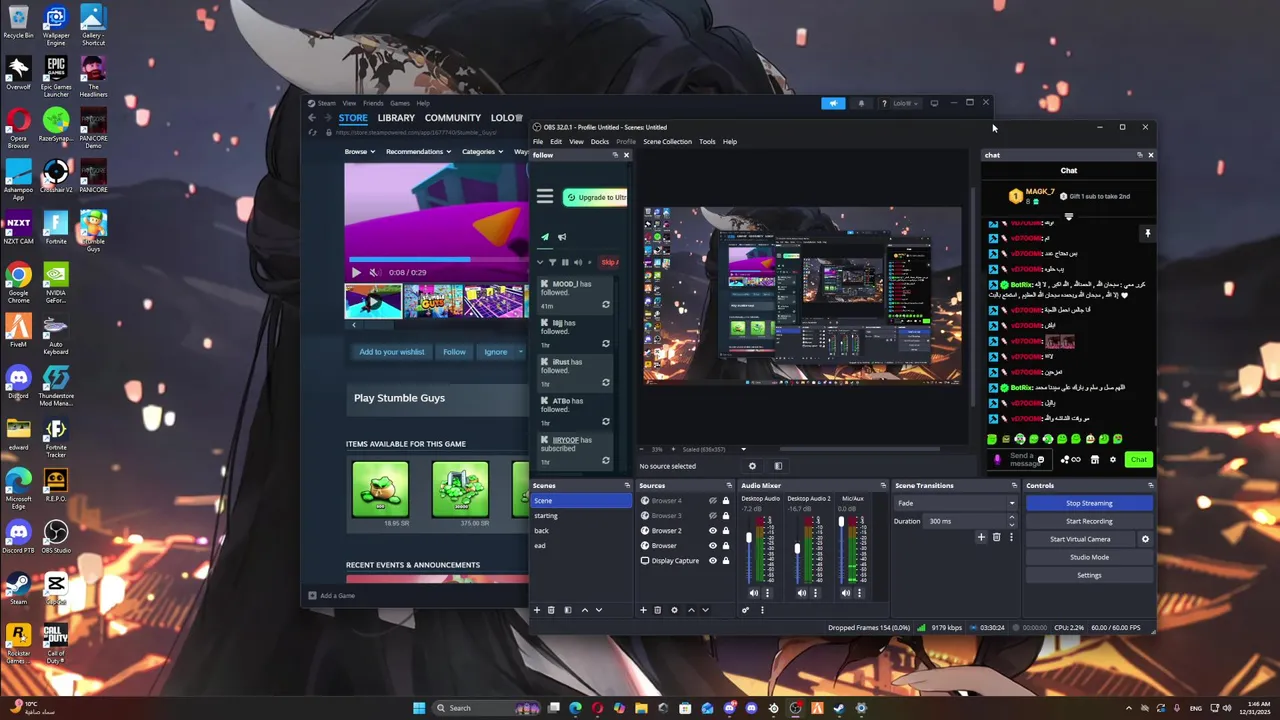Open OBS Scene Collection menu
This screenshot has width=1280, height=720.
click(x=667, y=142)
